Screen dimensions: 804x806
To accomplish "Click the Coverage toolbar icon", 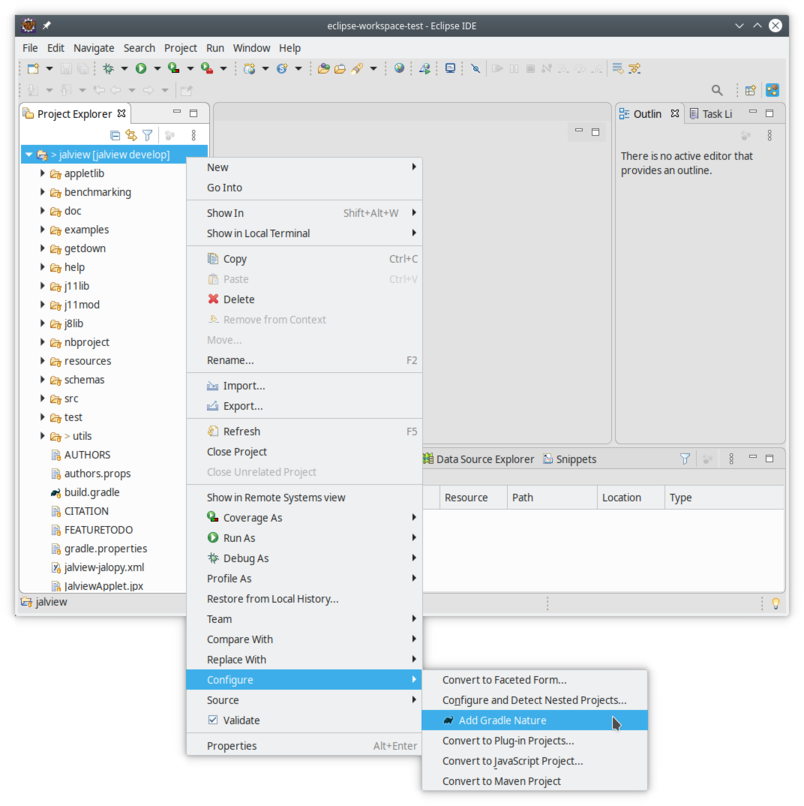I will click(174, 68).
